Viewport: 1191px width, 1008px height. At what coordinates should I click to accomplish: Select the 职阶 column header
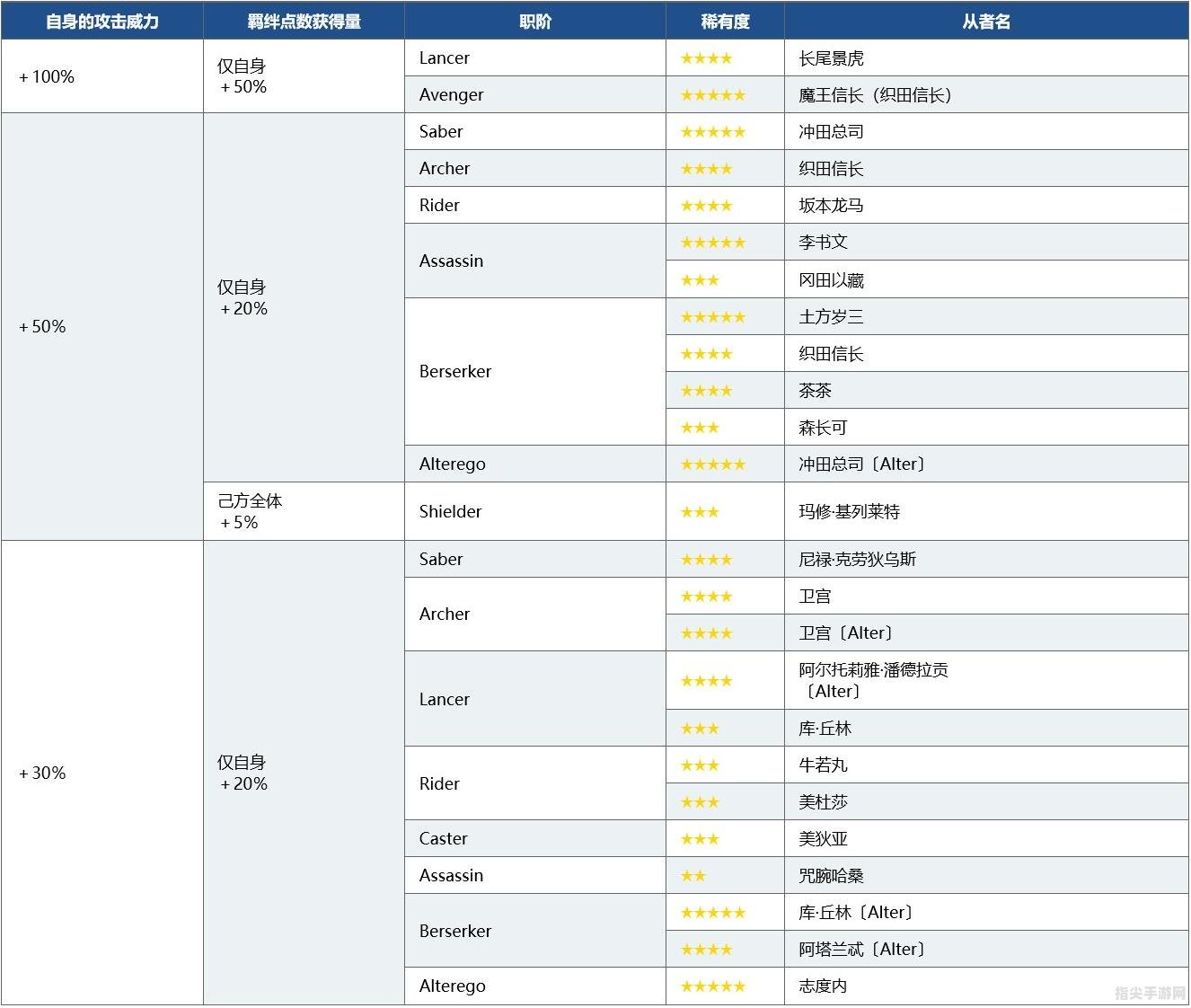coord(535,21)
